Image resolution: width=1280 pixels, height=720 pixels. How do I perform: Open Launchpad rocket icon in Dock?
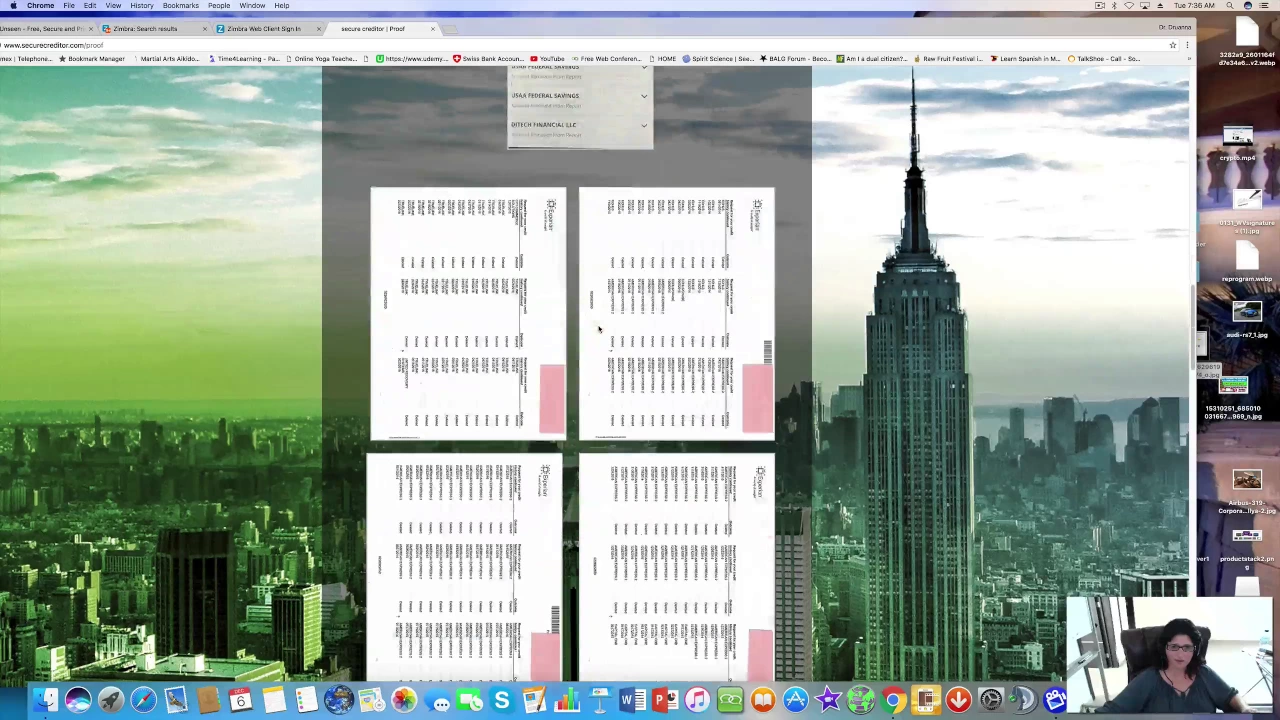111,700
